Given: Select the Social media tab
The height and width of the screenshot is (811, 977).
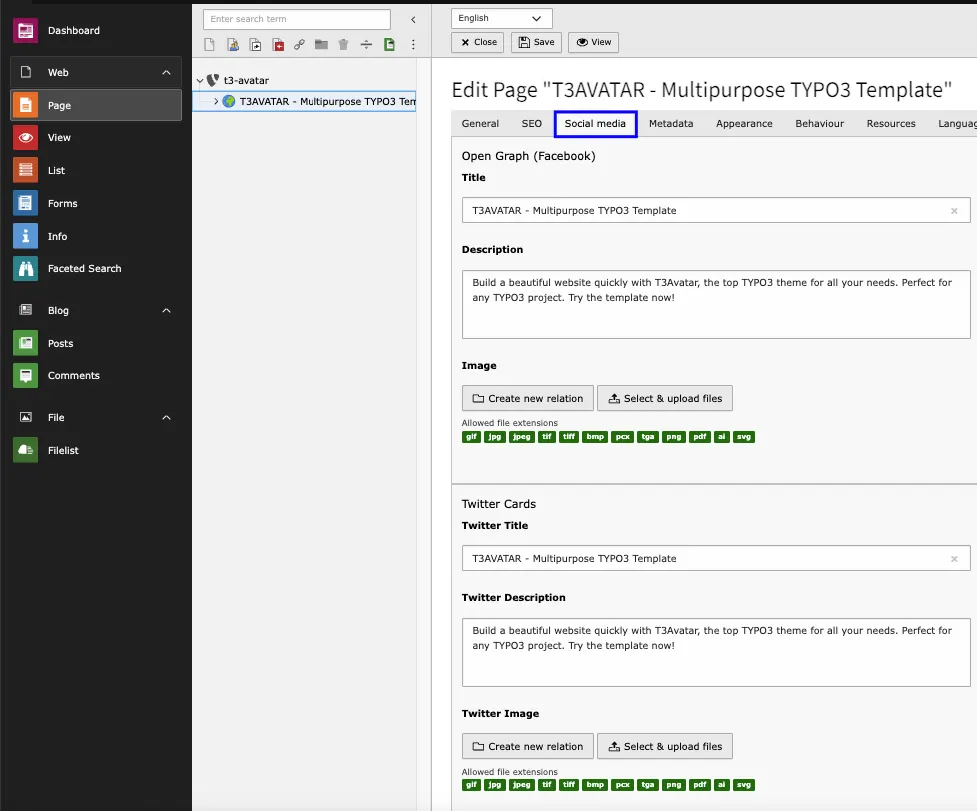Looking at the screenshot, I should pos(595,123).
